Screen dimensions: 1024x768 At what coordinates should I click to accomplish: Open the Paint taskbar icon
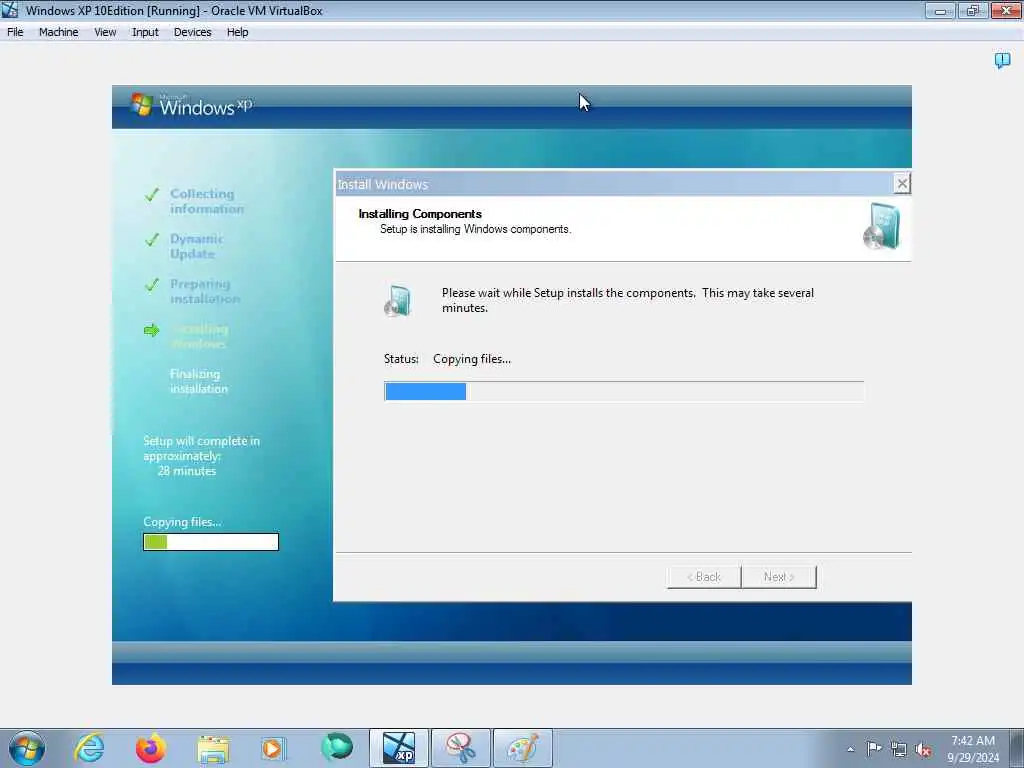tap(522, 748)
